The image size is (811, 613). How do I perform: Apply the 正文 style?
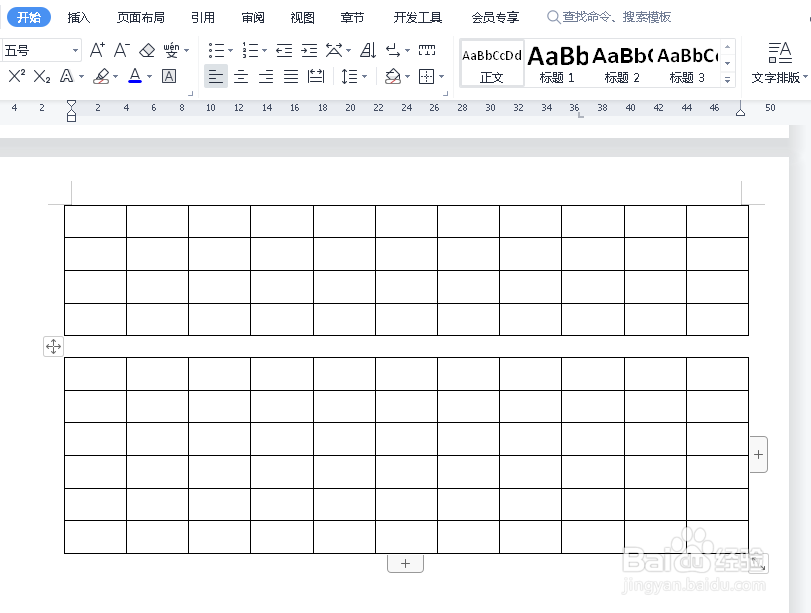(x=492, y=63)
